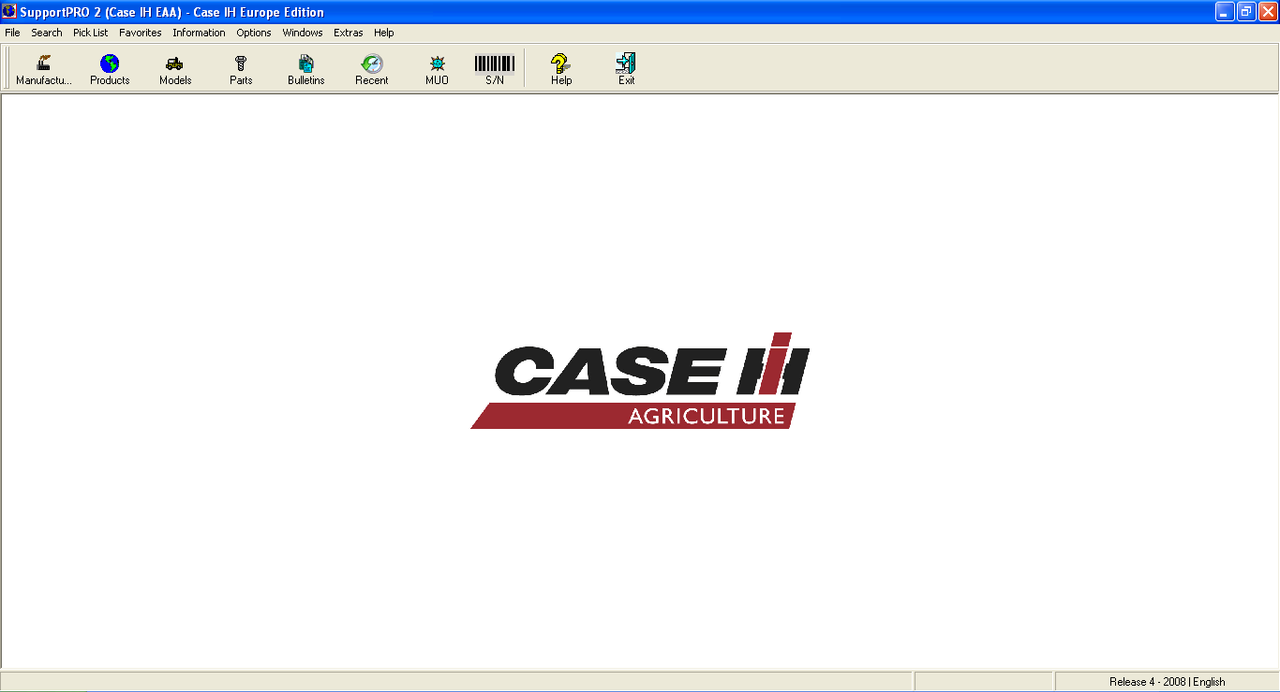The width and height of the screenshot is (1280, 692).
Task: Open the Favorites menu
Action: [140, 33]
